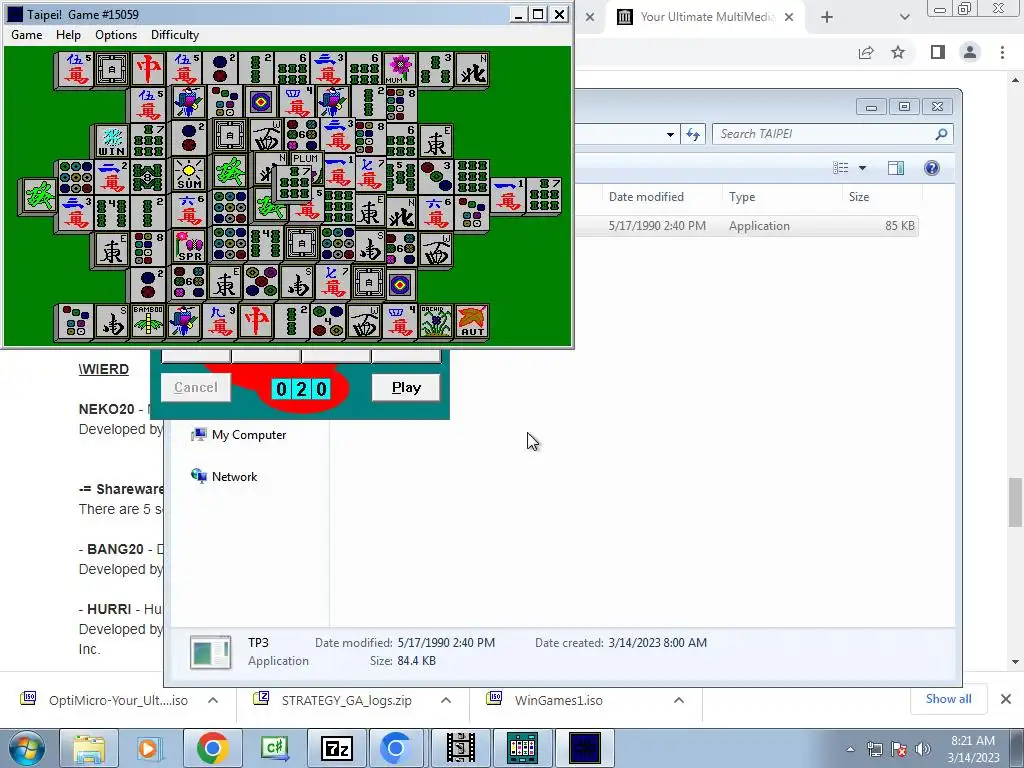Select the five of bamboo tile

tap(401, 176)
